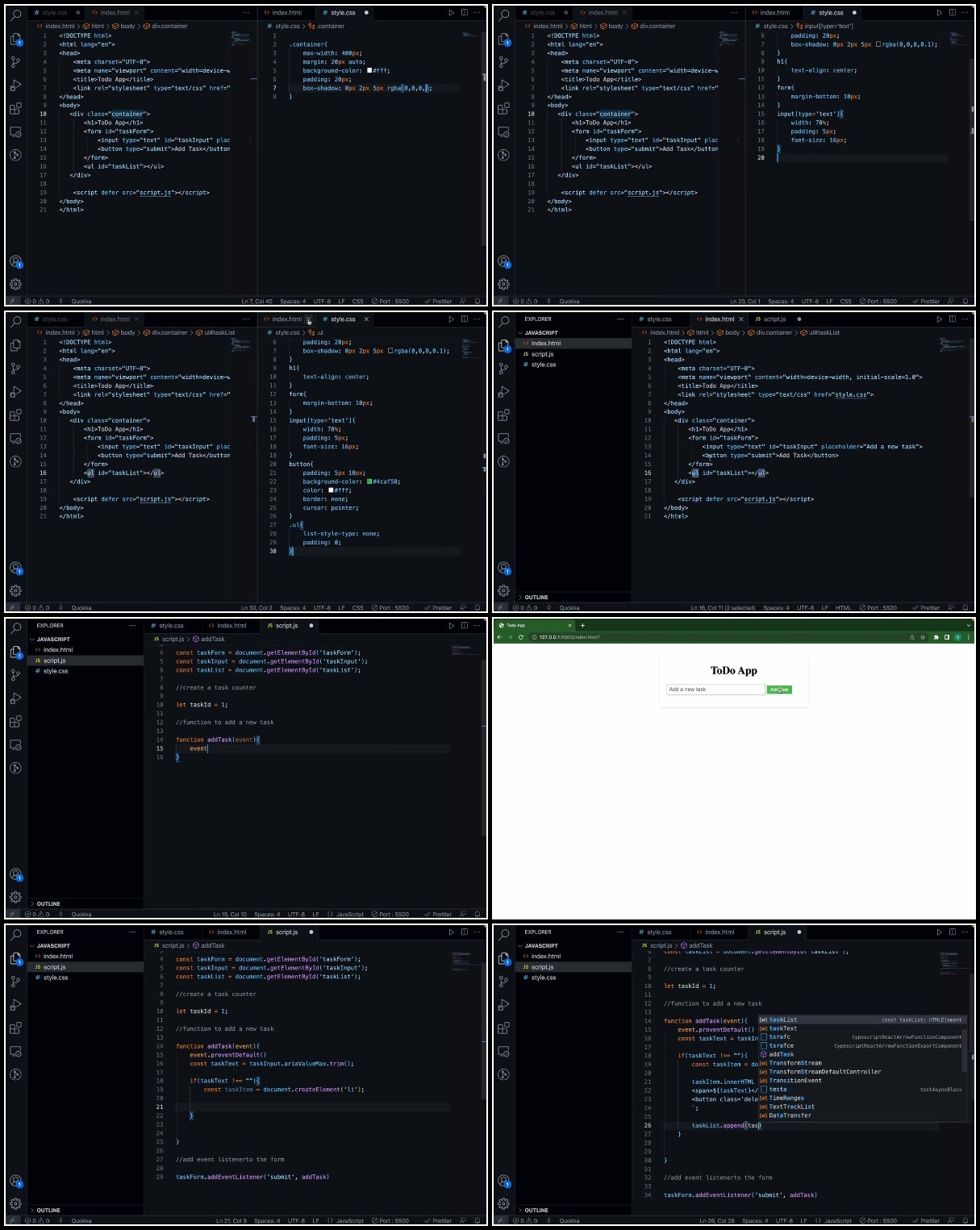Reload the Todo App browser page
The image size is (980, 1230).
click(521, 637)
